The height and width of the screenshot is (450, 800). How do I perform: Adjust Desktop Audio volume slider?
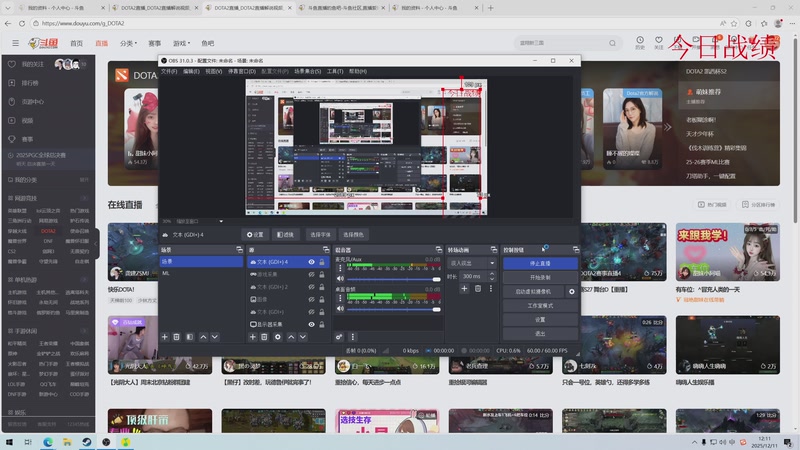point(394,309)
